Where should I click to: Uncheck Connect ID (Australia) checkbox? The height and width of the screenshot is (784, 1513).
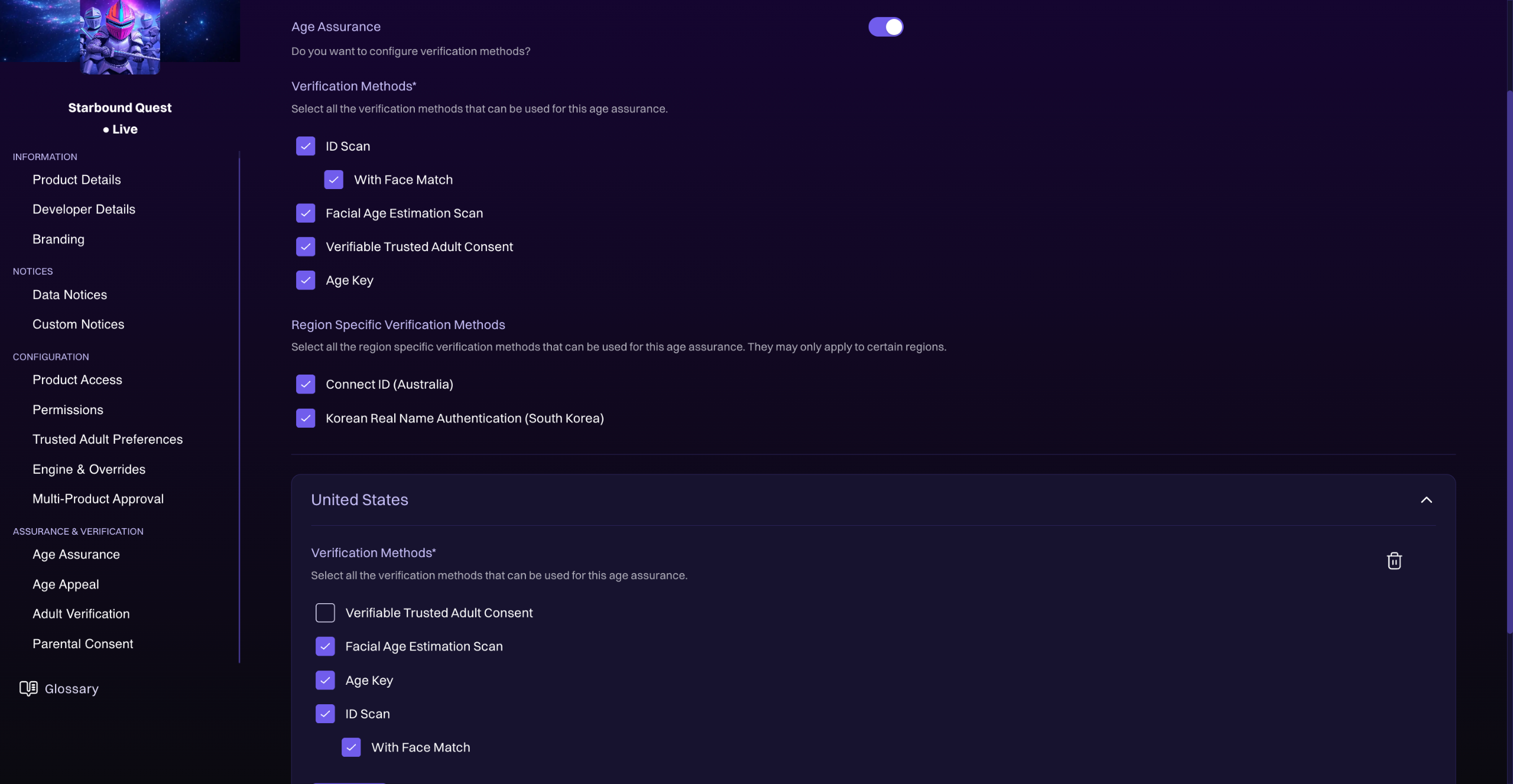point(306,384)
